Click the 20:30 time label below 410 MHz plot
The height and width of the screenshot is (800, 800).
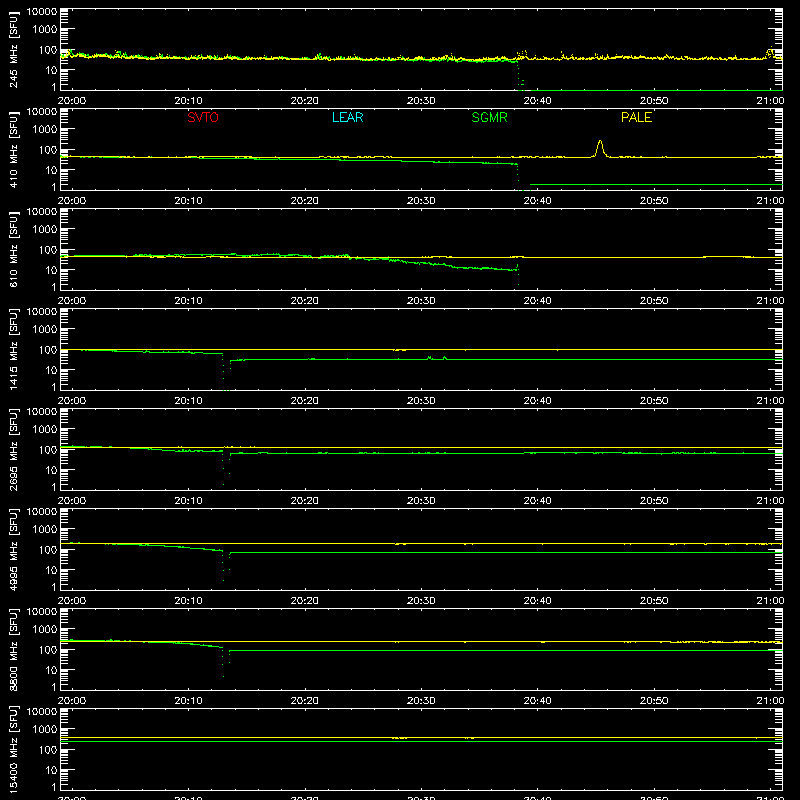point(421,201)
